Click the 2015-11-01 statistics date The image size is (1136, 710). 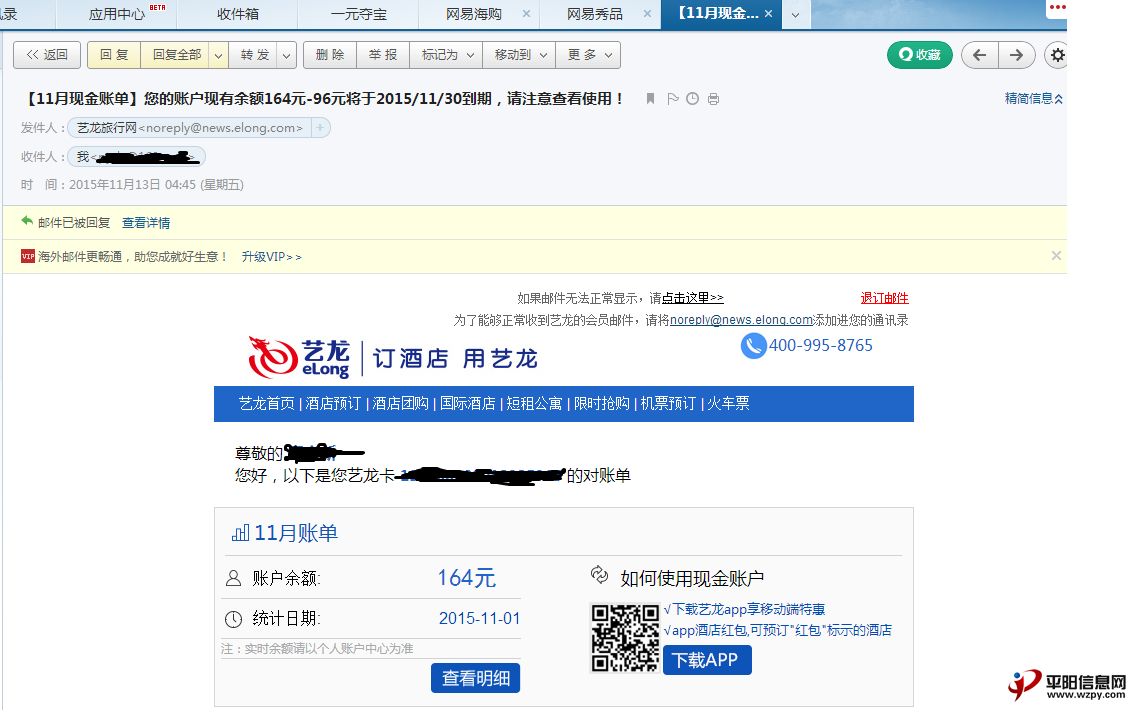coord(480,618)
